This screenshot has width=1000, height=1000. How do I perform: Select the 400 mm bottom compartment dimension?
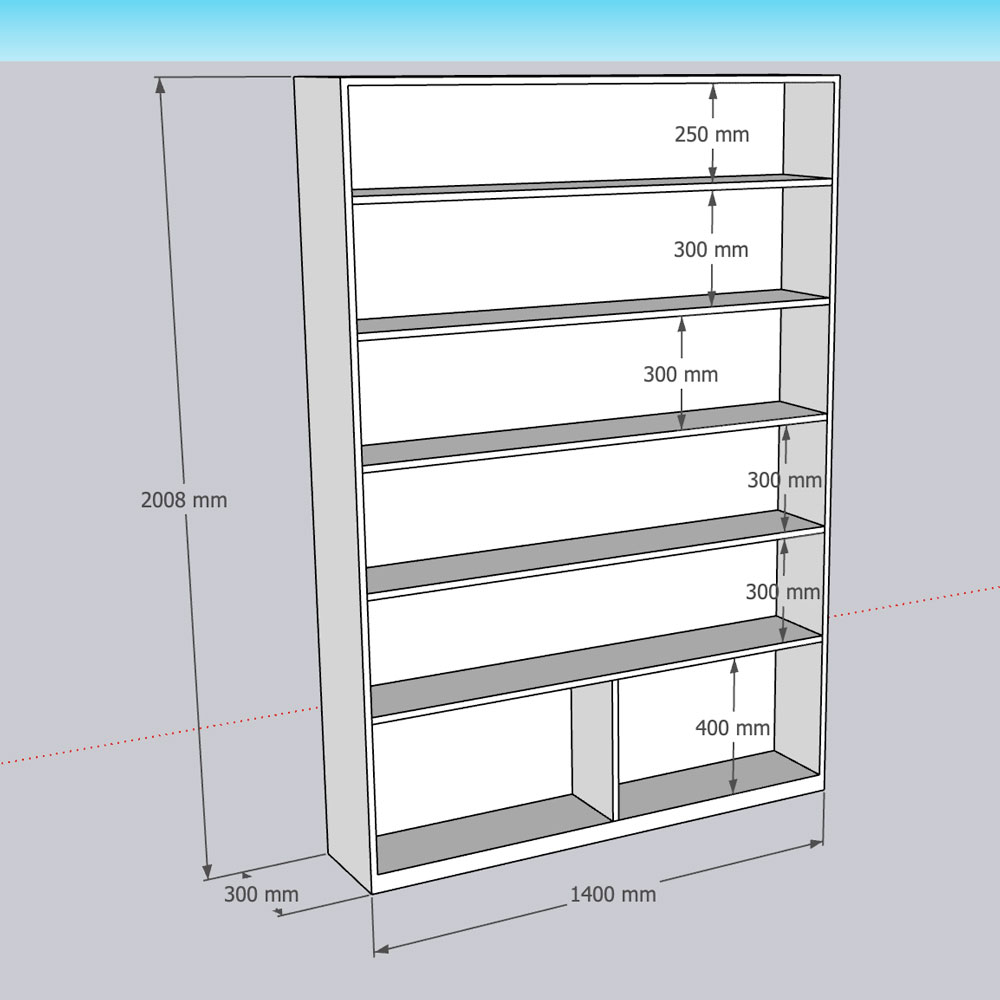(x=732, y=728)
